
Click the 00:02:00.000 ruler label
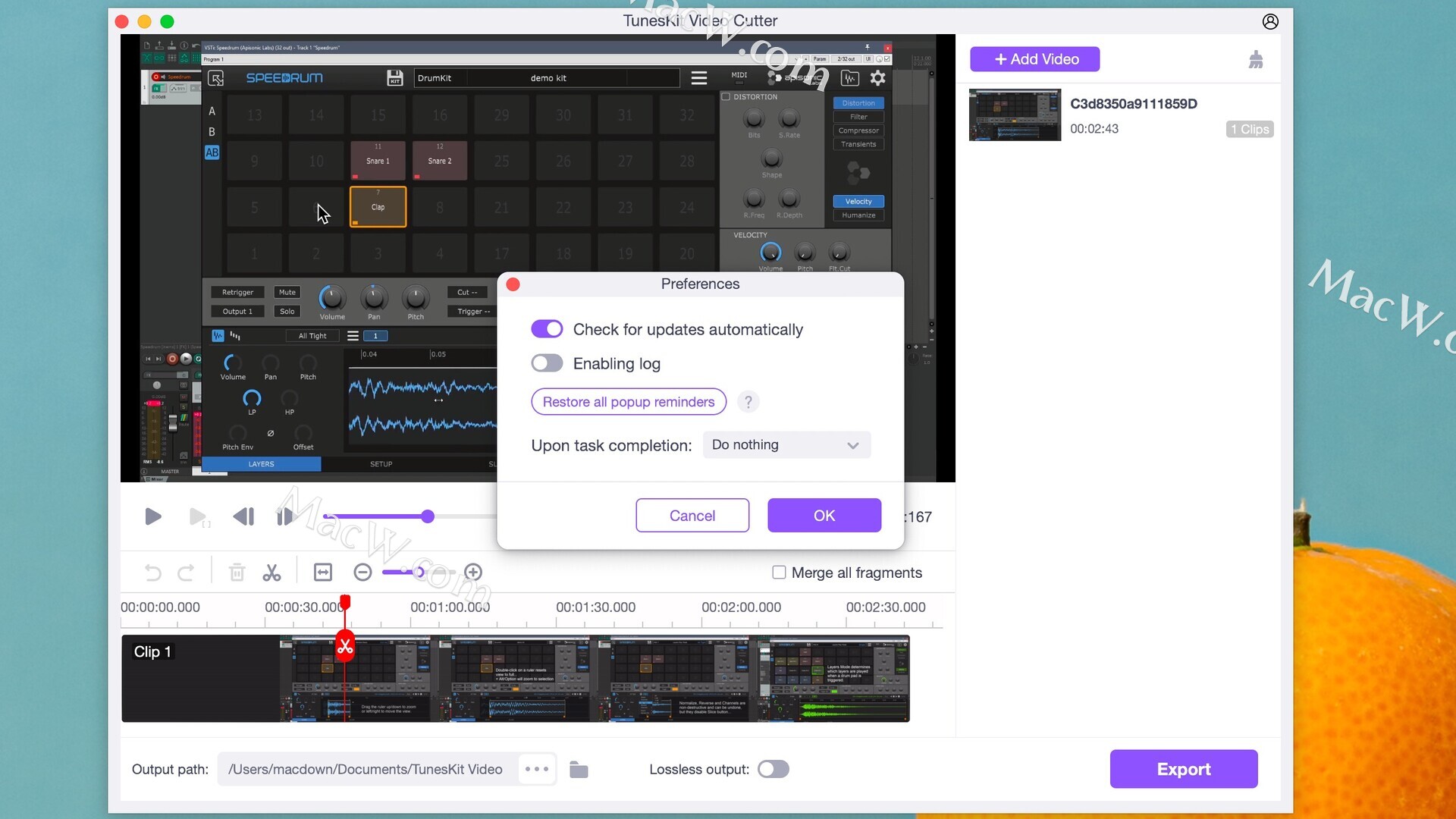pyautogui.click(x=742, y=607)
